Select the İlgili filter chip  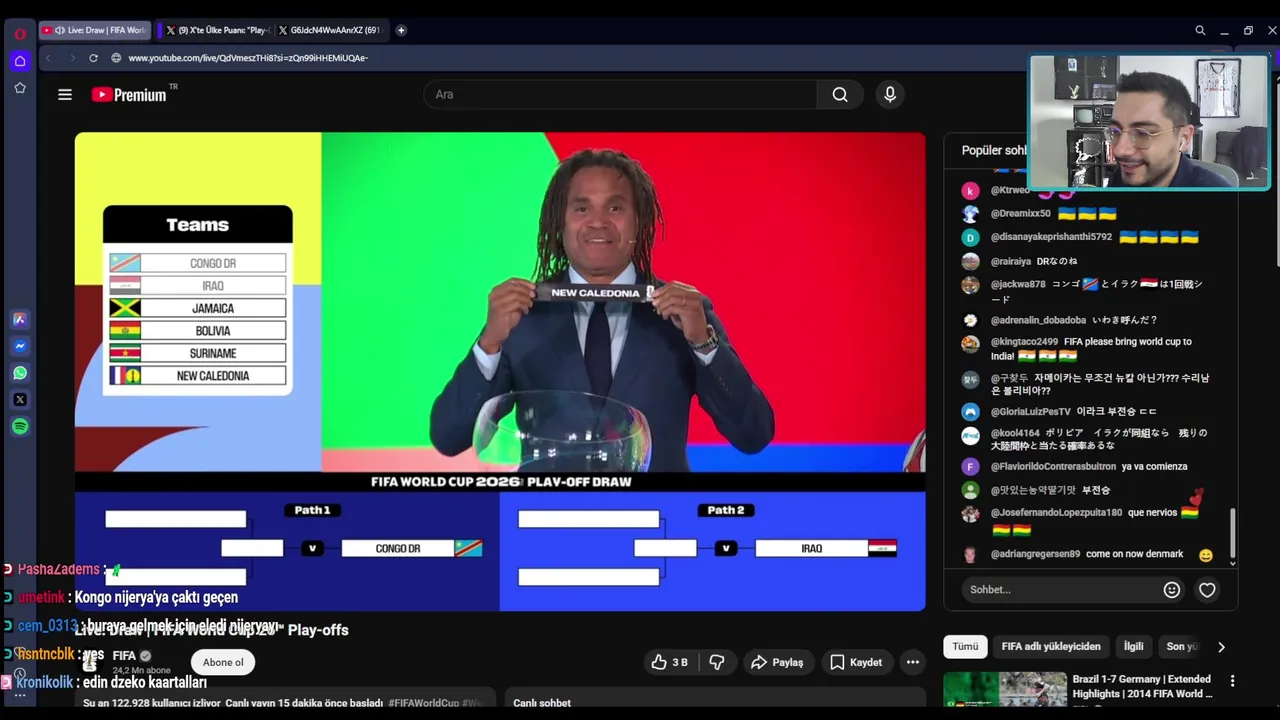click(x=1133, y=647)
